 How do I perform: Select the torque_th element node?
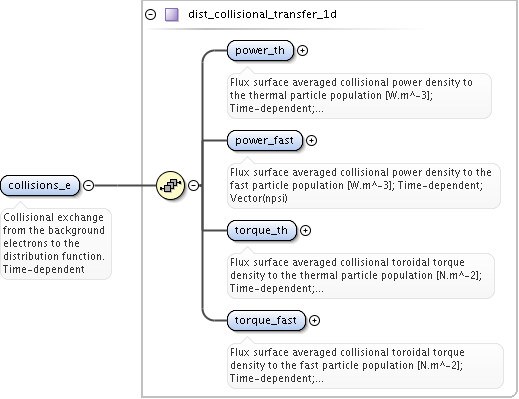click(x=262, y=230)
